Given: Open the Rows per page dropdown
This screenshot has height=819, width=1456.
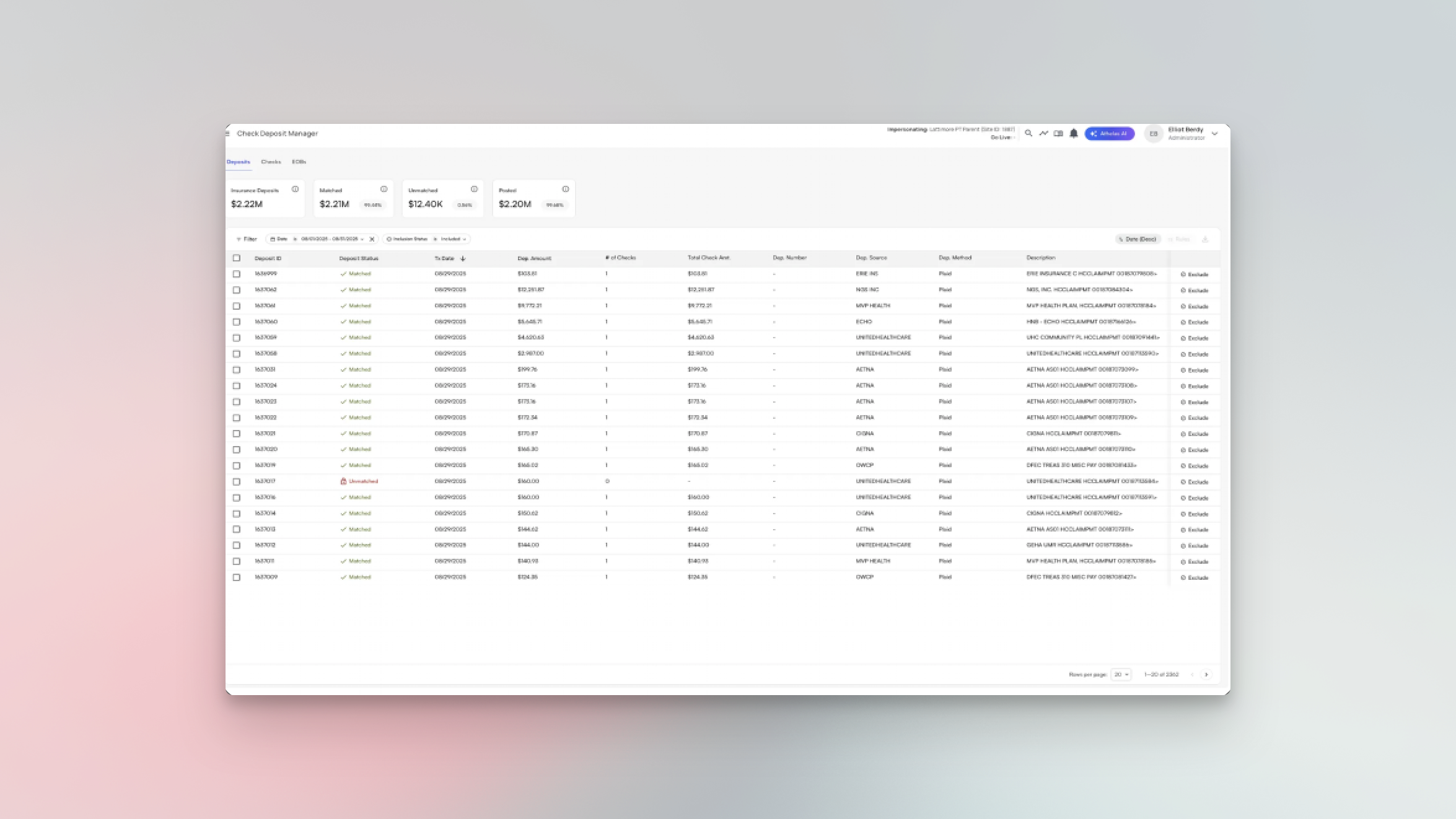Looking at the screenshot, I should (1120, 674).
